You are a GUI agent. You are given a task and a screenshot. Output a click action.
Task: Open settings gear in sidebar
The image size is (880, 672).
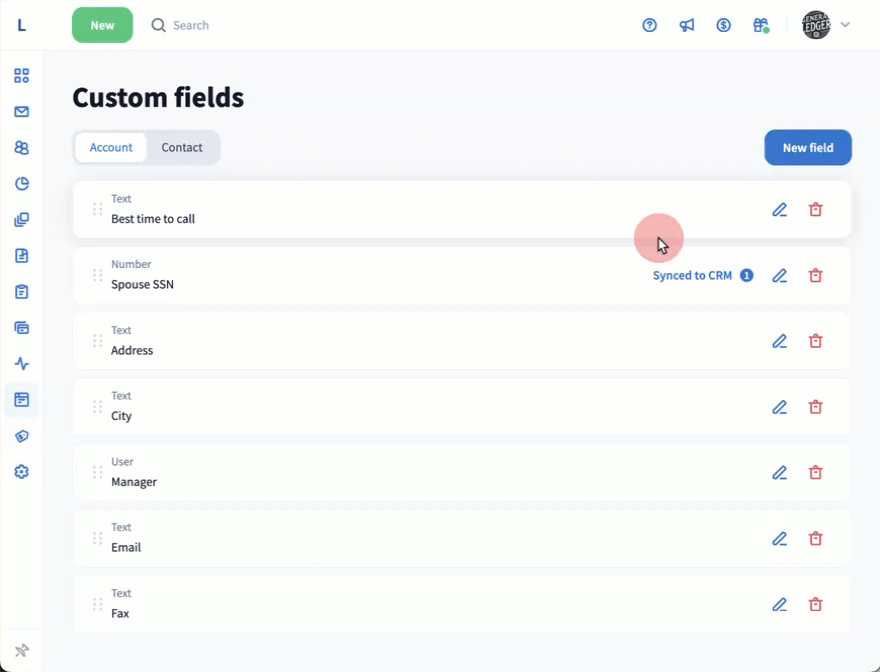pyautogui.click(x=22, y=471)
